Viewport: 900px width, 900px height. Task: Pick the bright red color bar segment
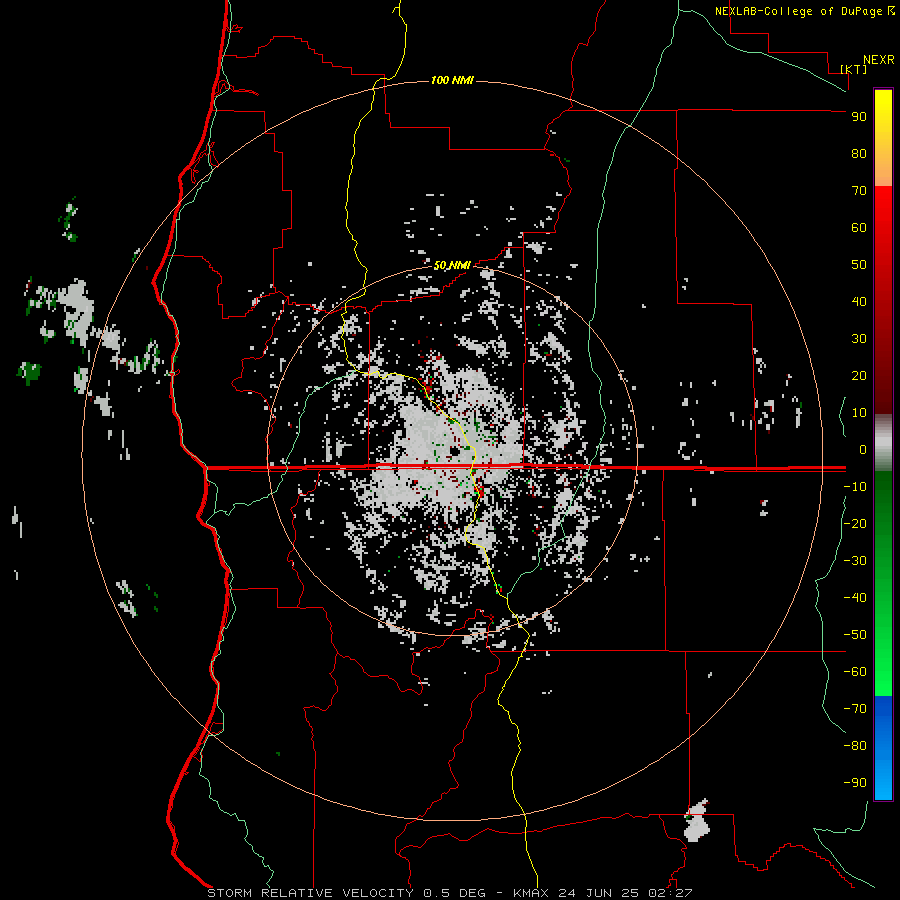(x=883, y=212)
